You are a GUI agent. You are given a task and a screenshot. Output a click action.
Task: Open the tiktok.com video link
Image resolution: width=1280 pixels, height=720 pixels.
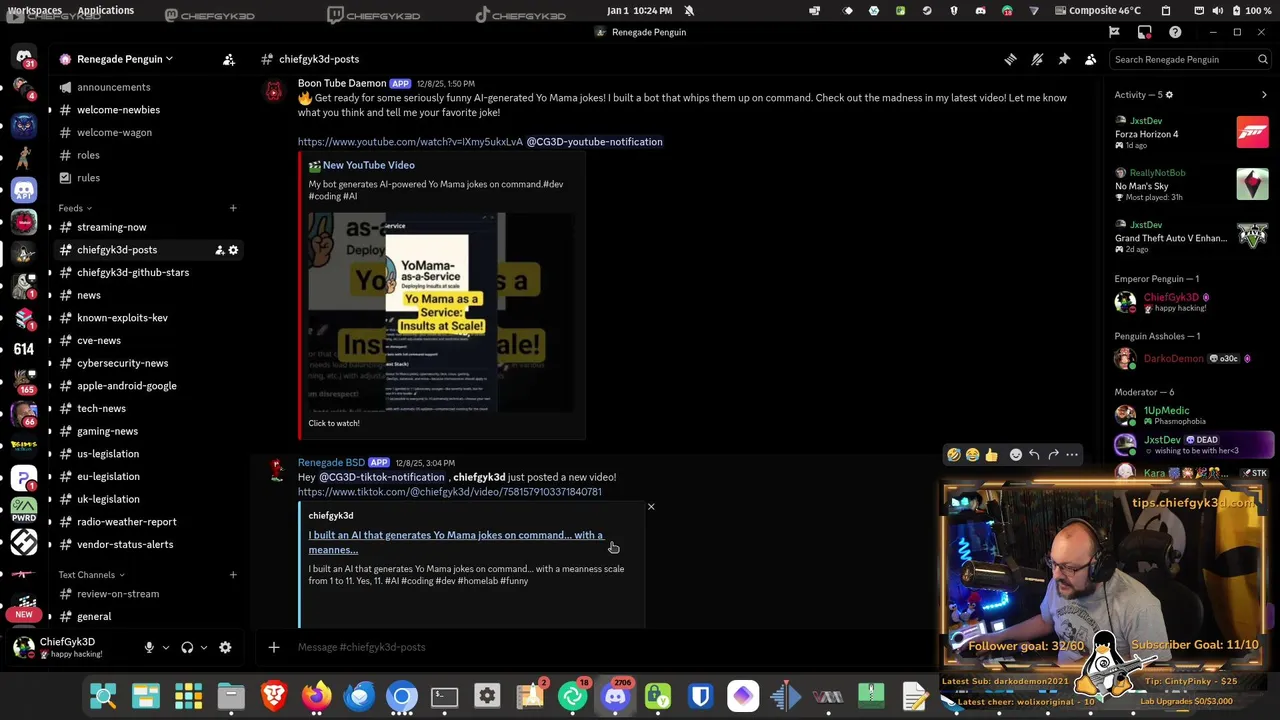[449, 492]
